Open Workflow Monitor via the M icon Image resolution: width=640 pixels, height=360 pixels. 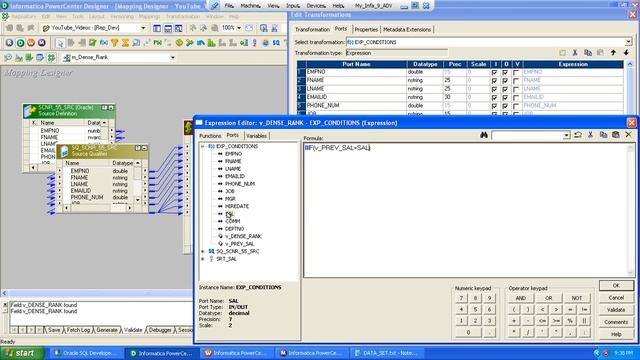42,42
